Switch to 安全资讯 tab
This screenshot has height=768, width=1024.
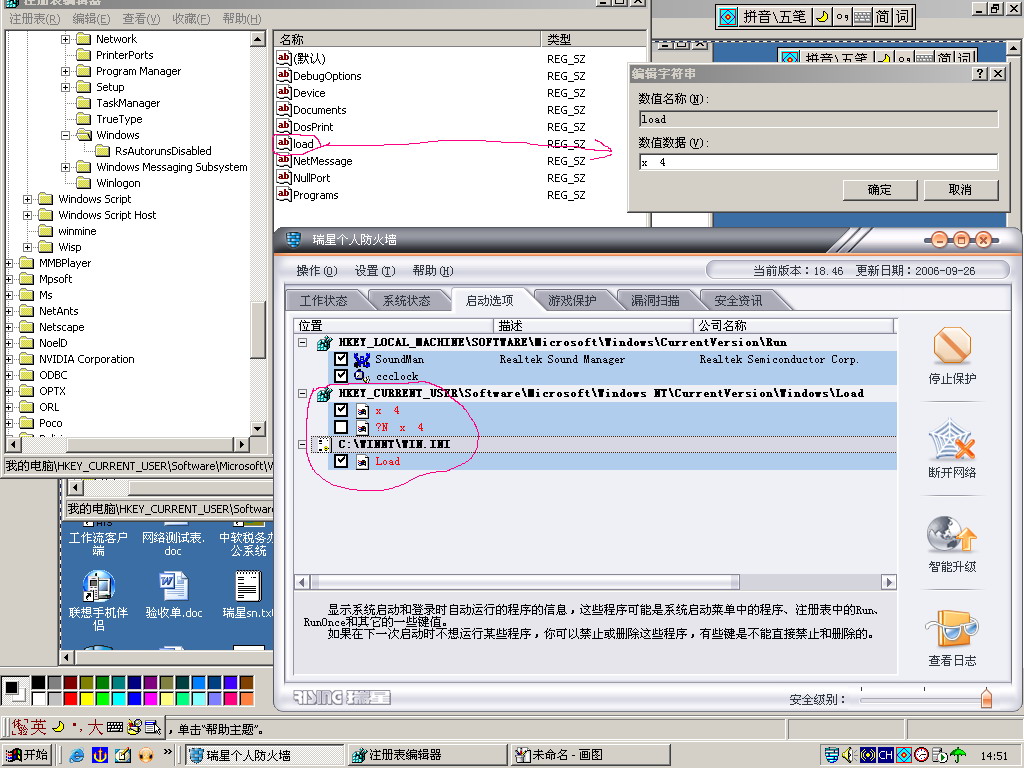coord(738,300)
